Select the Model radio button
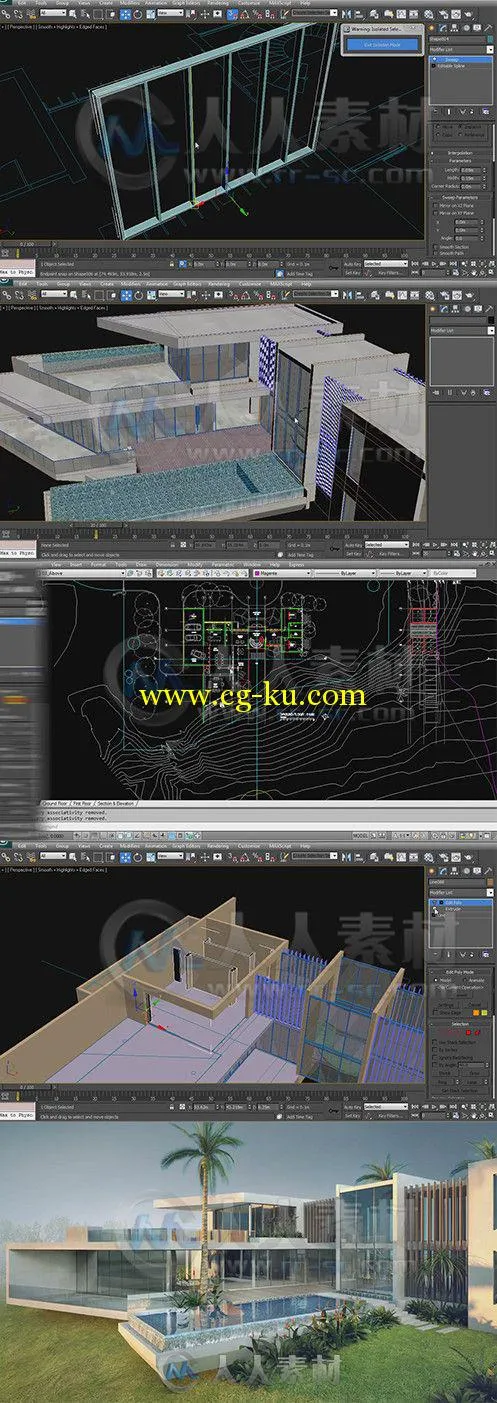Screen dimensions: 497x1403 tap(436, 980)
